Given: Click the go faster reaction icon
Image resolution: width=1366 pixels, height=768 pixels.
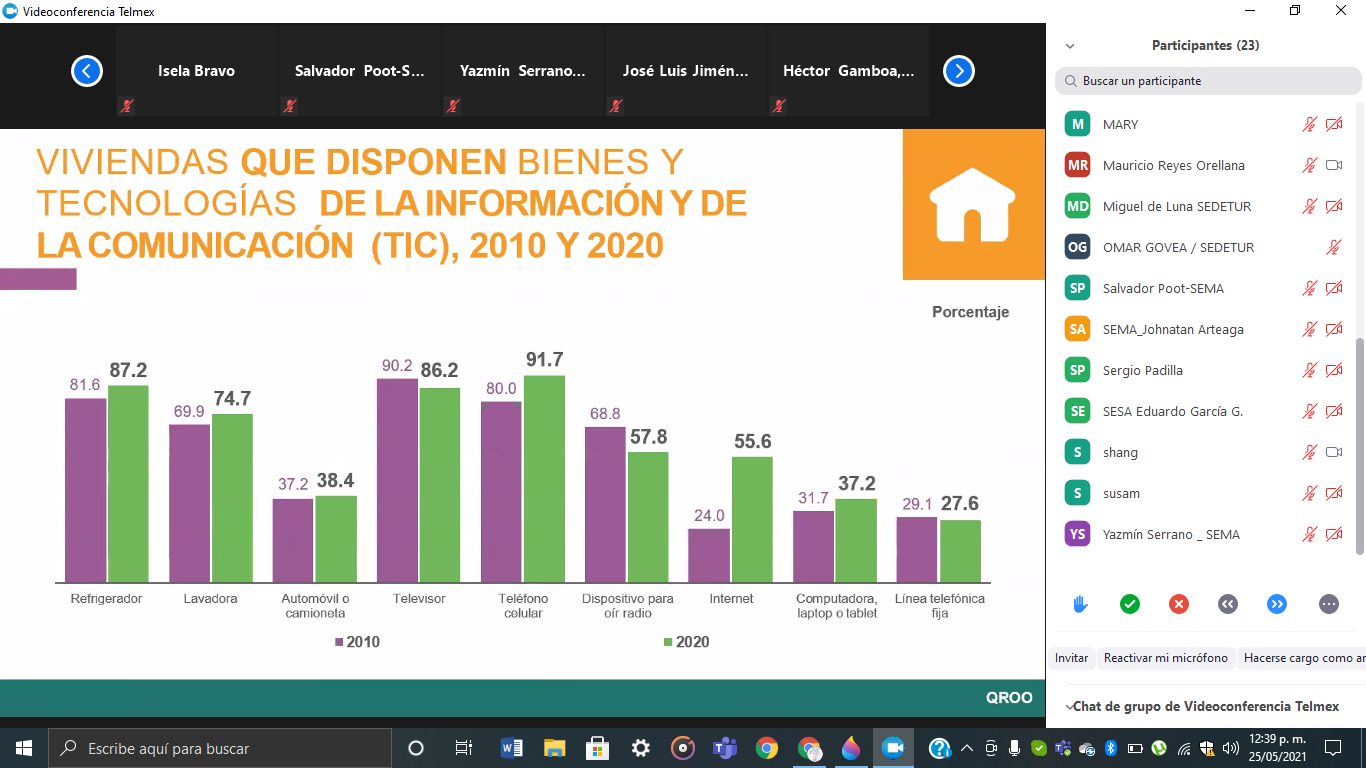Looking at the screenshot, I should click(x=1277, y=604).
